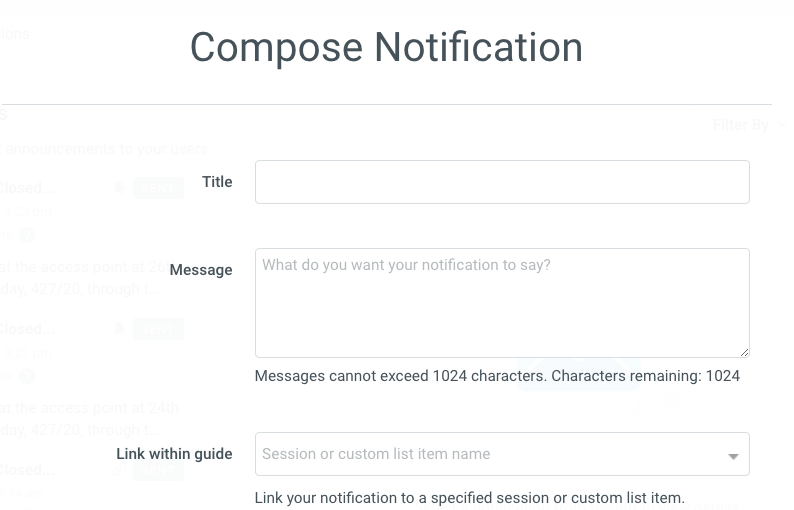This screenshot has height=510, width=794.
Task: Click the "Title" field label
Action: point(217,182)
